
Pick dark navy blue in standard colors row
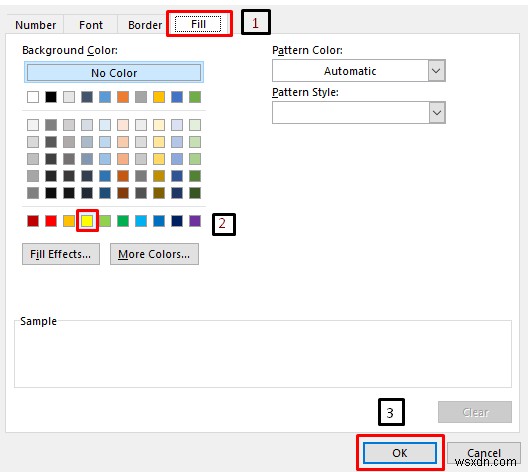(177, 221)
